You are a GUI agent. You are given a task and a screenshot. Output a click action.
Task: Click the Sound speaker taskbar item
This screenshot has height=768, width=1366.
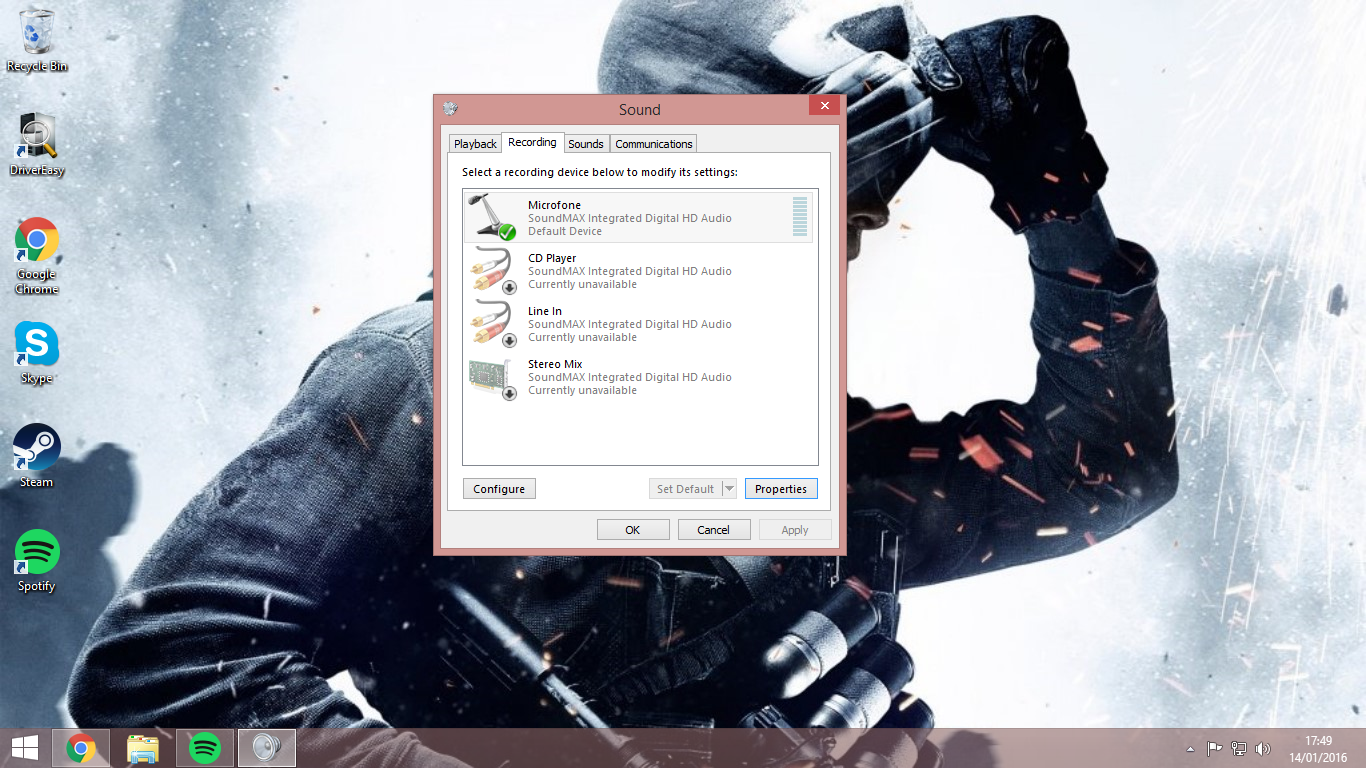(x=267, y=748)
